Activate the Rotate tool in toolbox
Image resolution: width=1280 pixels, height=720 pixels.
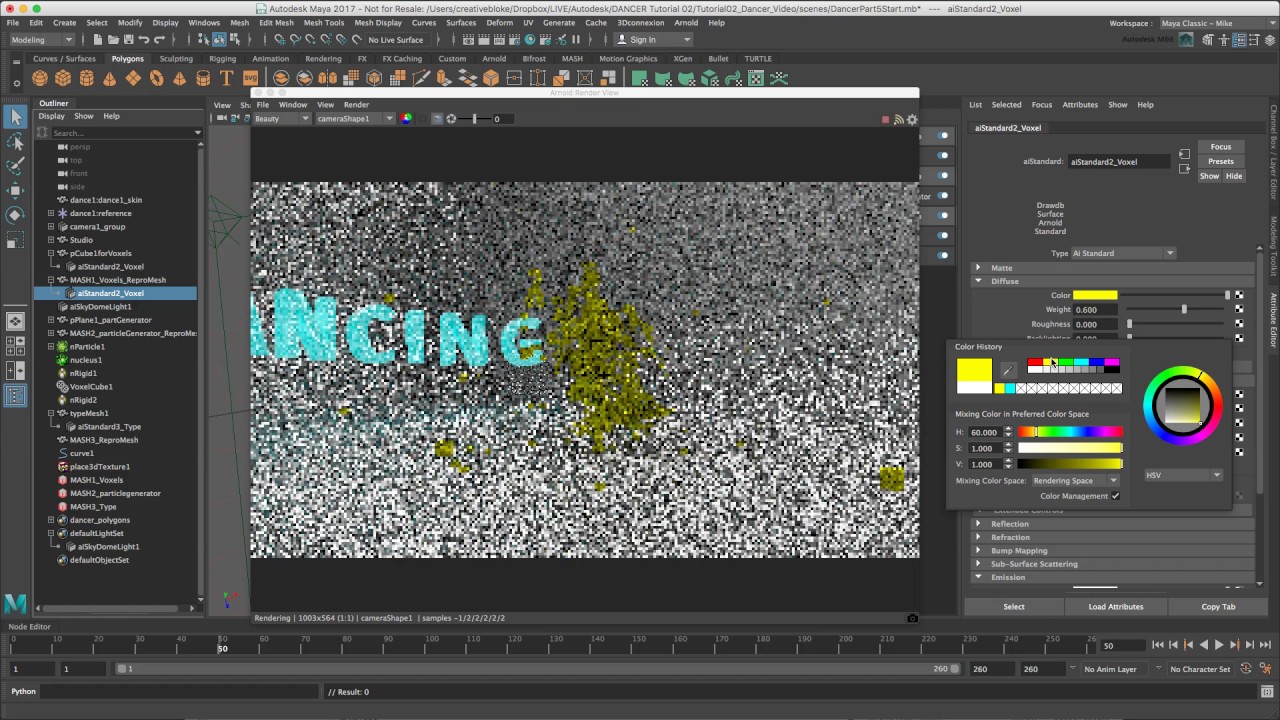(x=15, y=215)
